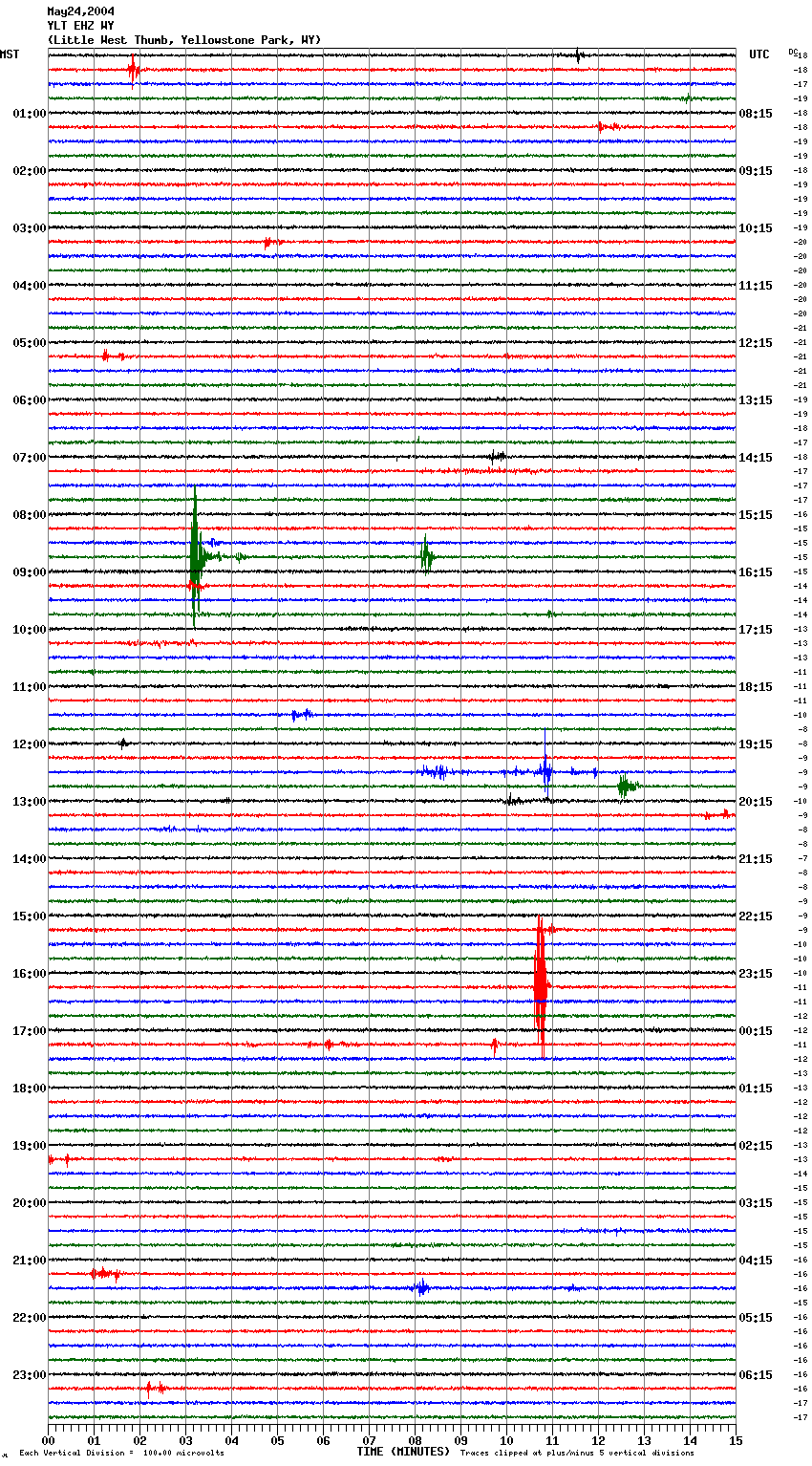This screenshot has height=1466, width=812.
Task: Select the 22:00 MST row label
Action: click(x=30, y=1318)
